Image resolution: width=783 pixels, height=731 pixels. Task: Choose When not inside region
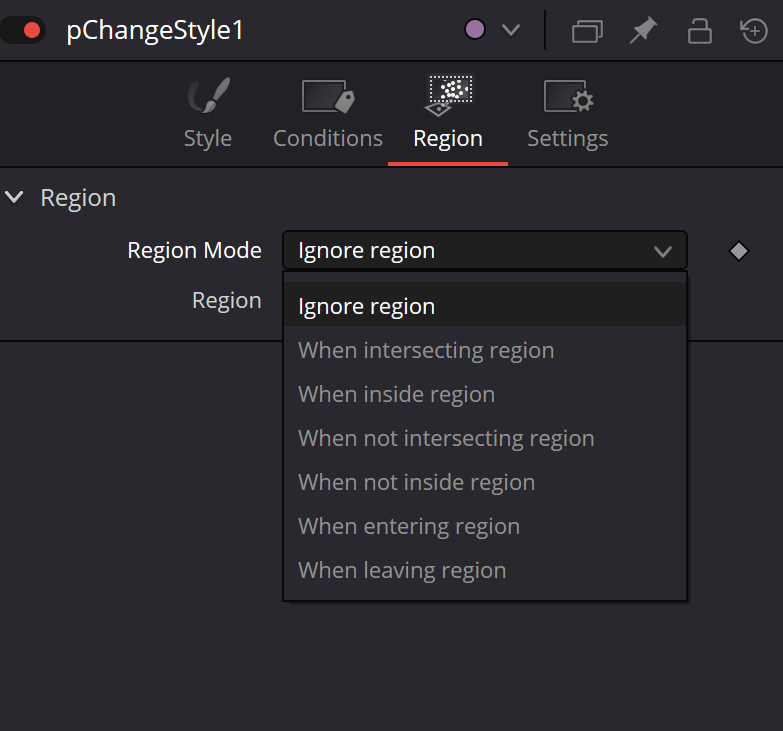pyautogui.click(x=485, y=482)
